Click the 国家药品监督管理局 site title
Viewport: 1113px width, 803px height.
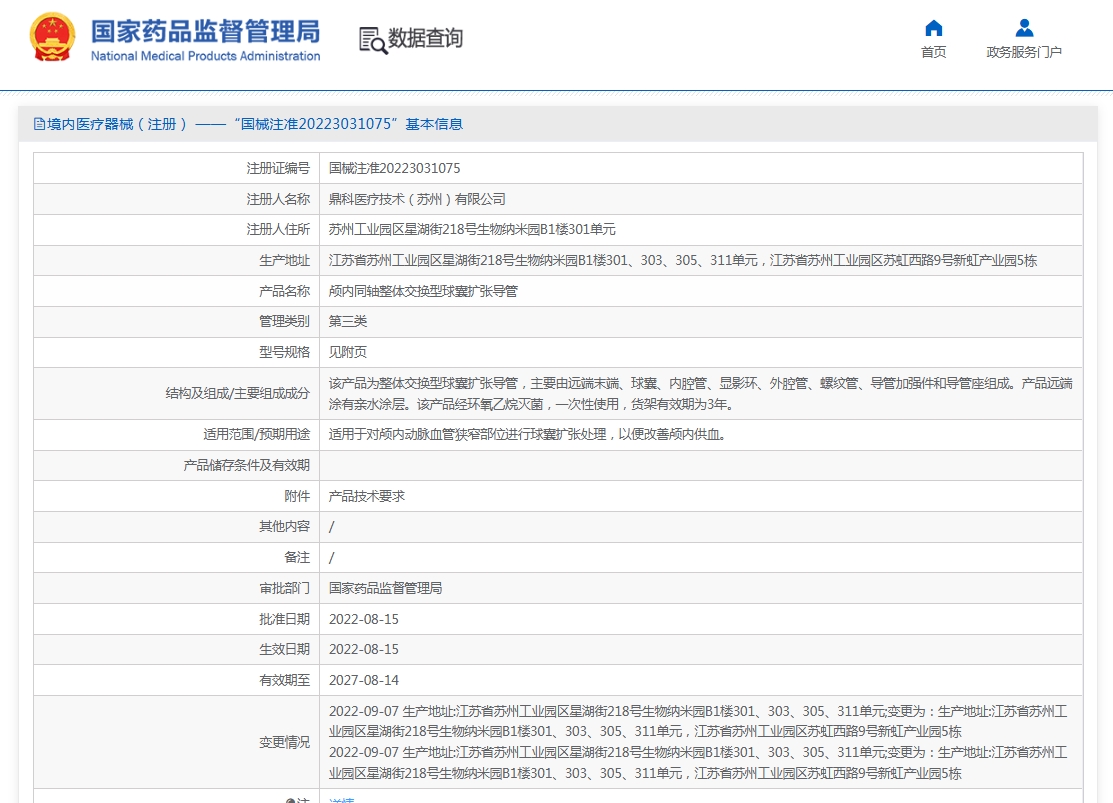pos(205,31)
